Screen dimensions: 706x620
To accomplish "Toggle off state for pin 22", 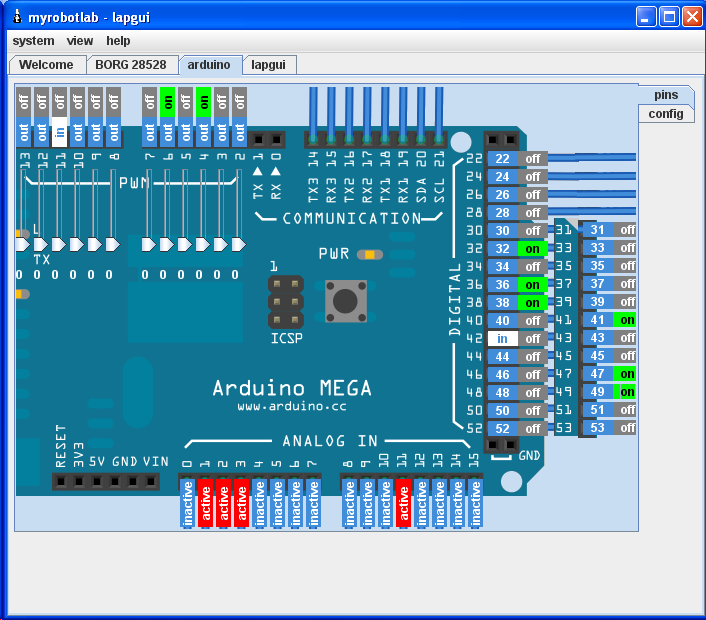I will click(x=533, y=158).
